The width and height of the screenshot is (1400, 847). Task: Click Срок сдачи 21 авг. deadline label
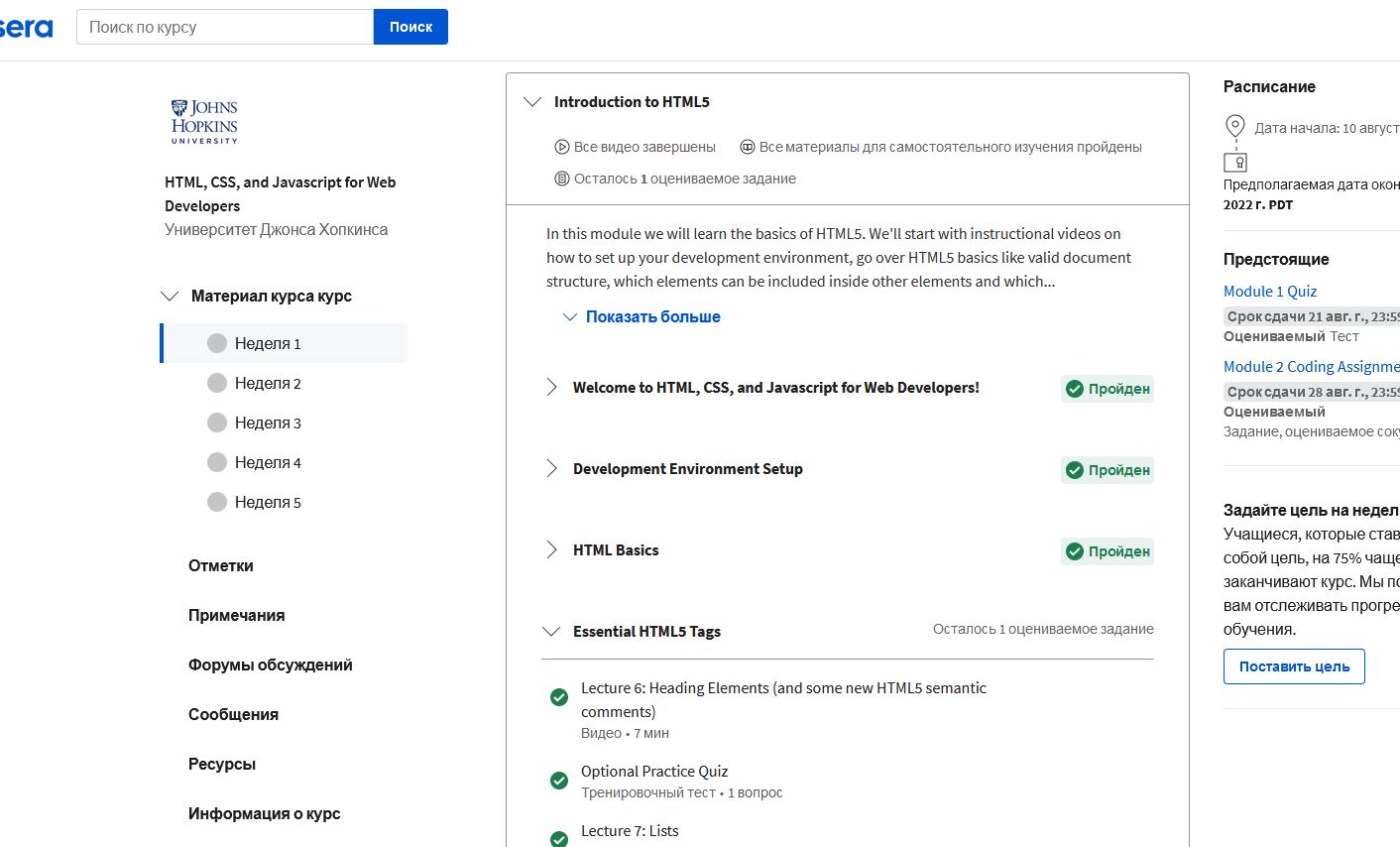click(x=1312, y=316)
